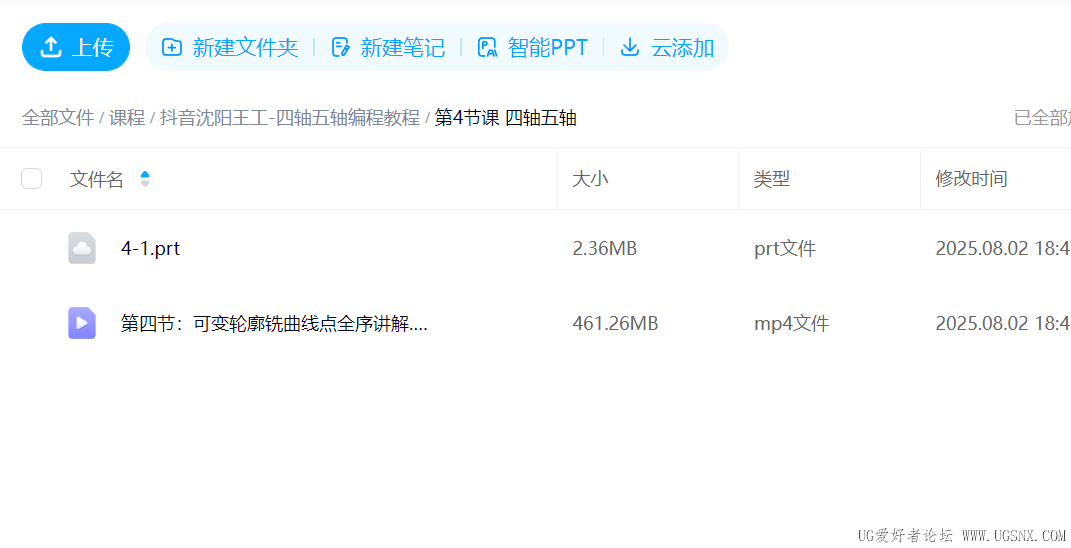The height and width of the screenshot is (548, 1071).
Task: Click the prt文件 type cell
Action: pos(785,249)
